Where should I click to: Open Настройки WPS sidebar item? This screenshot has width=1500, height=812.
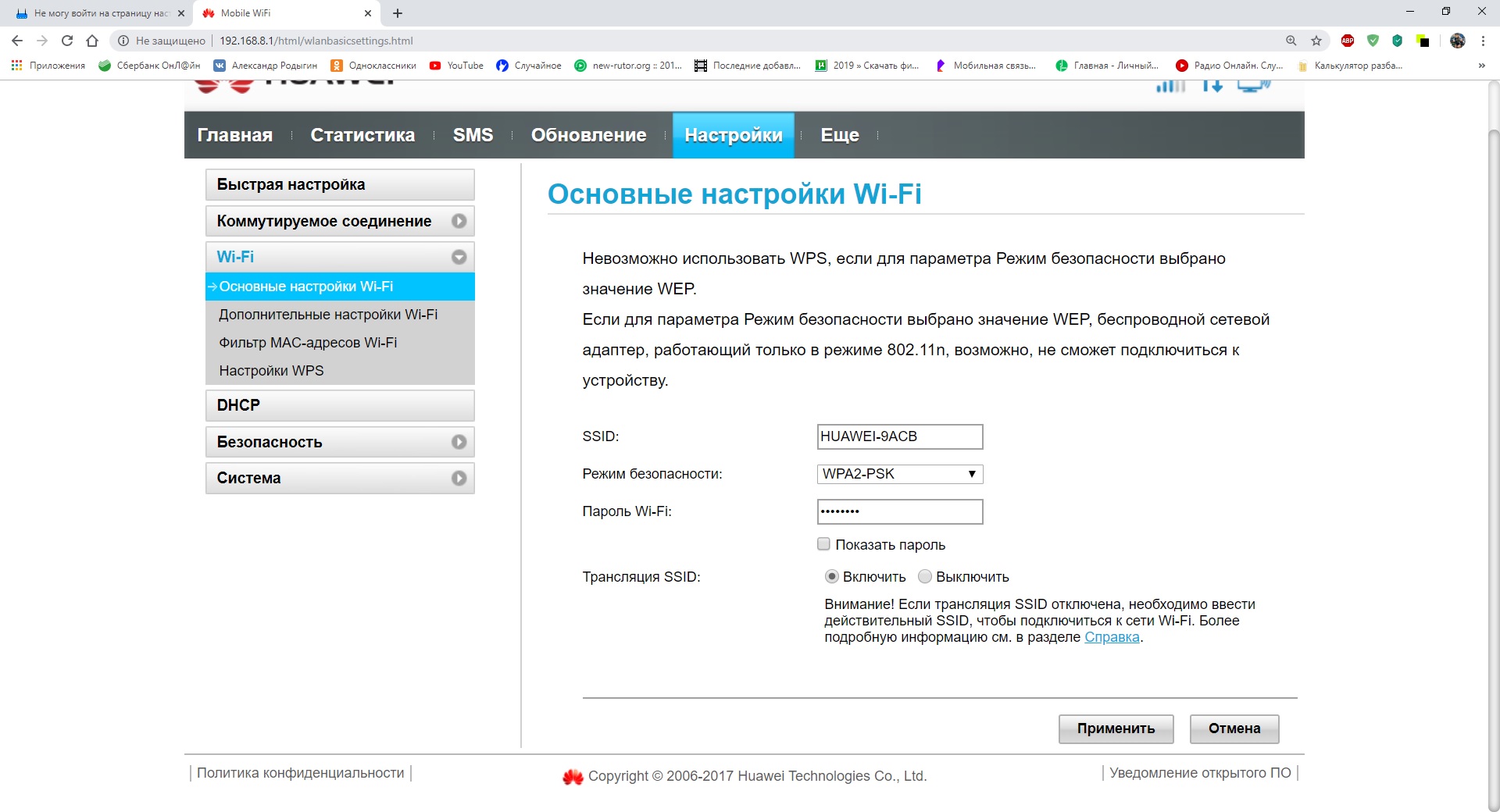pos(271,371)
